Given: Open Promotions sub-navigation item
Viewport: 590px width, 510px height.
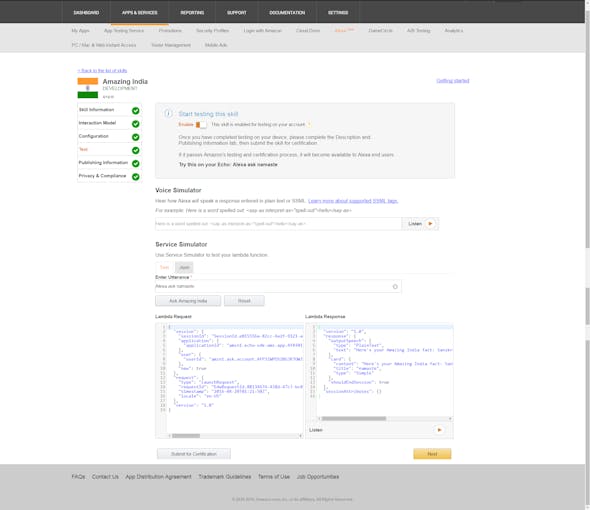Looking at the screenshot, I should click(170, 30).
